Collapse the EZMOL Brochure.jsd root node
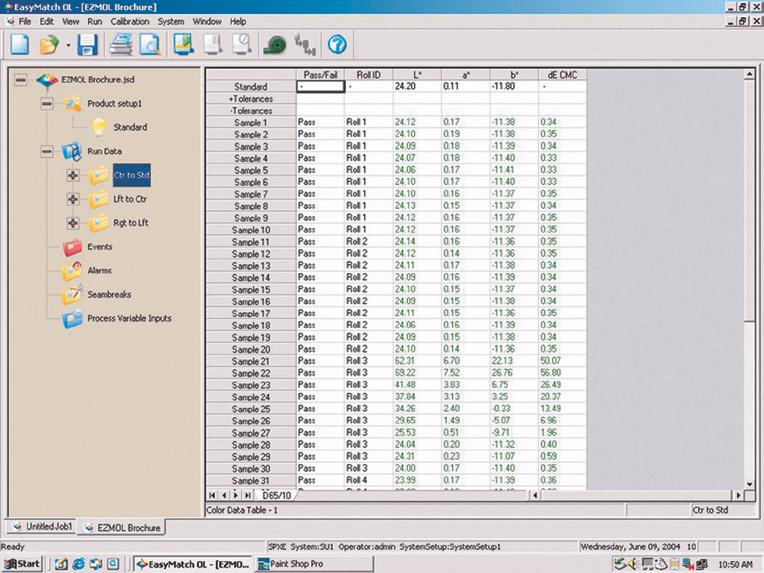 (20, 79)
